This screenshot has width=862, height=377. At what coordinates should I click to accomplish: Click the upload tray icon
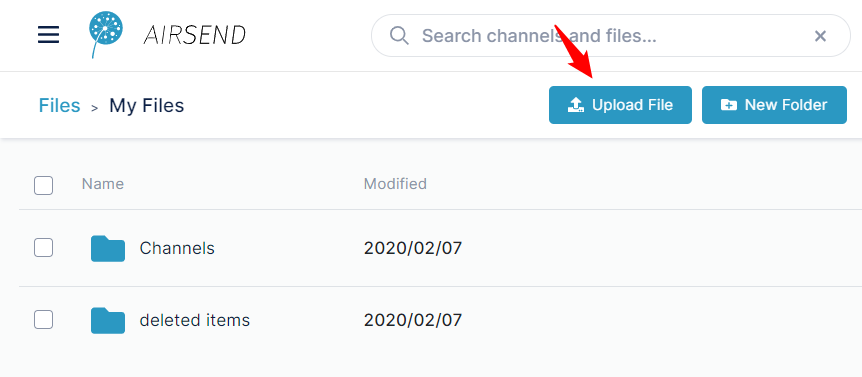coord(575,104)
